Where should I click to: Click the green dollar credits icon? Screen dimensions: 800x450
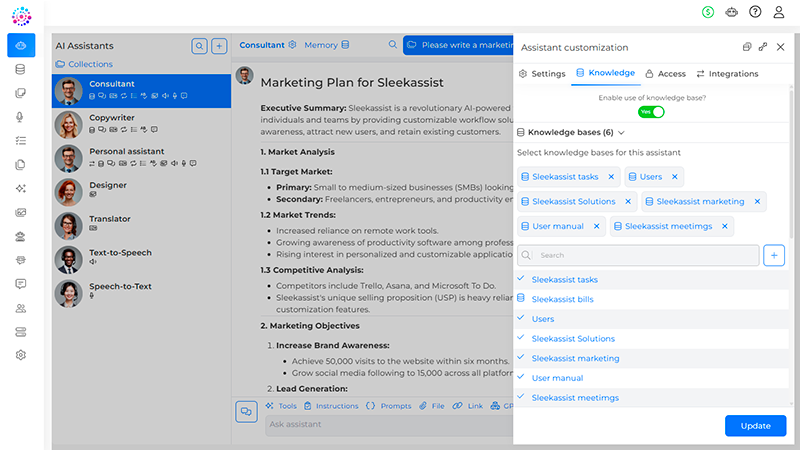pyautogui.click(x=708, y=12)
